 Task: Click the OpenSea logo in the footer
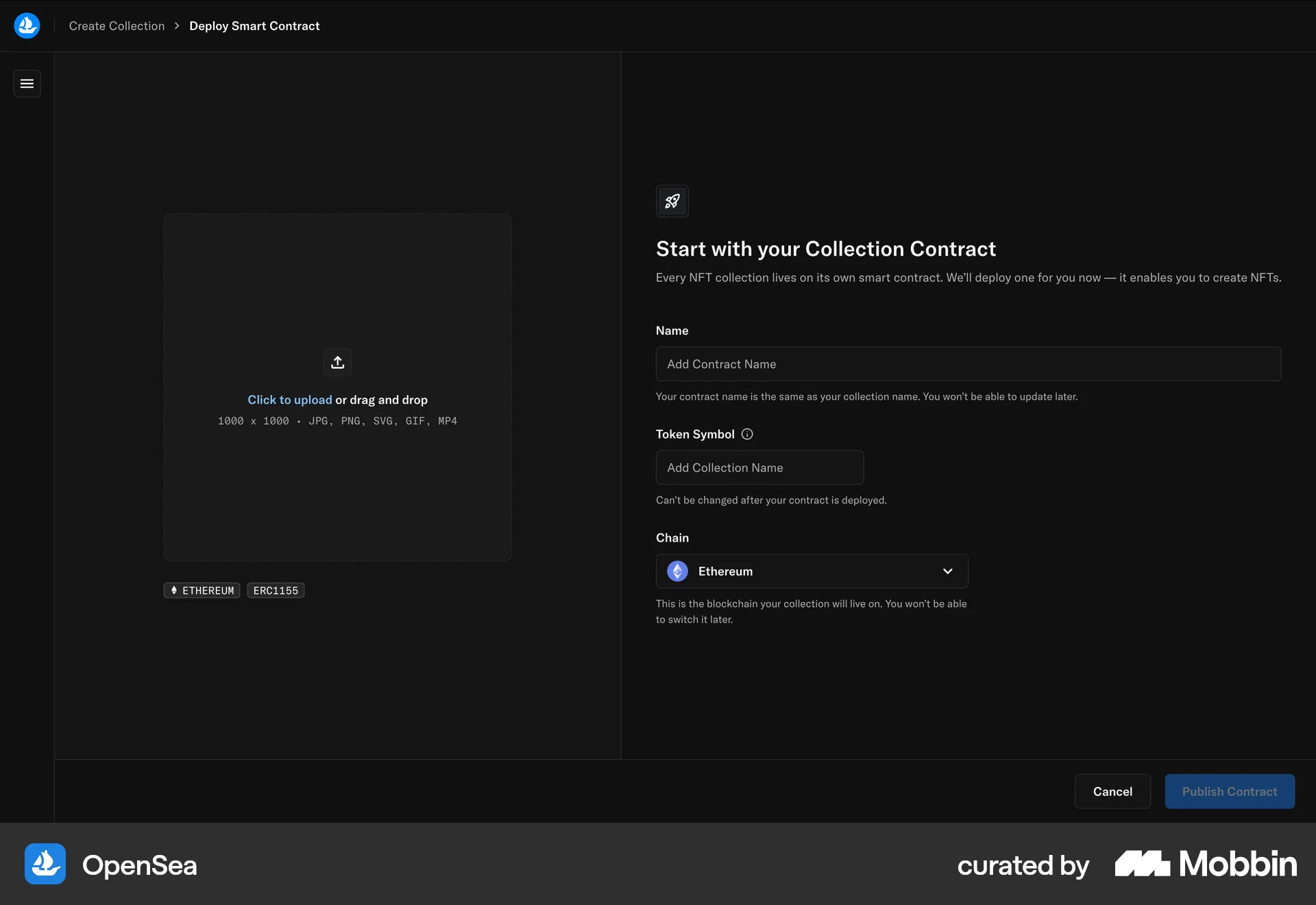pyautogui.click(x=44, y=864)
